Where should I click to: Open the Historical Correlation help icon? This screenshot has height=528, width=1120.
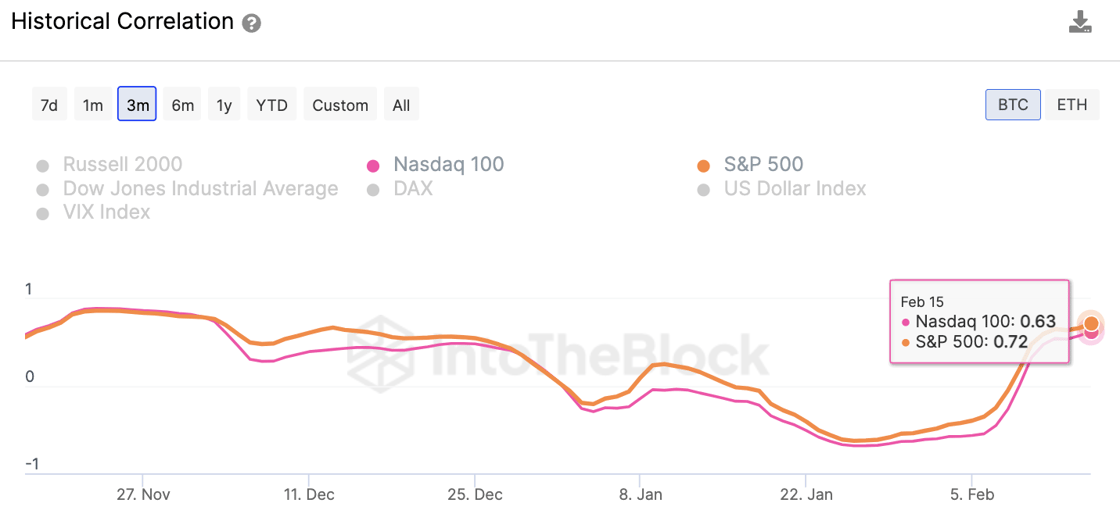[252, 23]
